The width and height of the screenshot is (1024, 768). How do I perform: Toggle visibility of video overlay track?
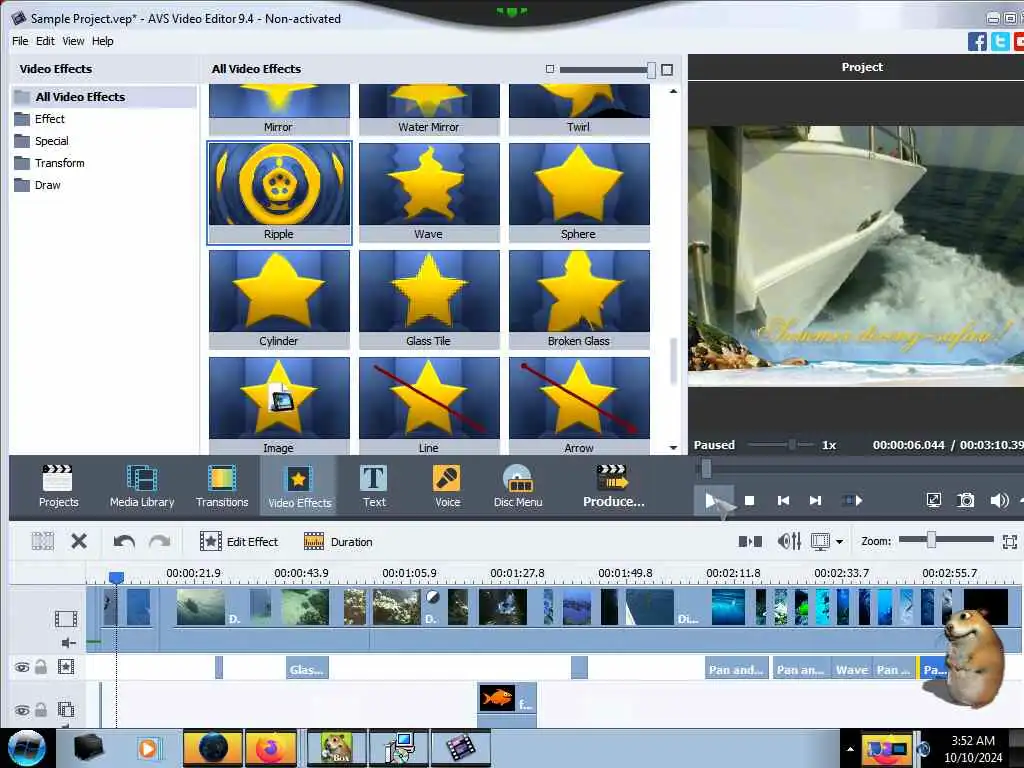[22, 710]
